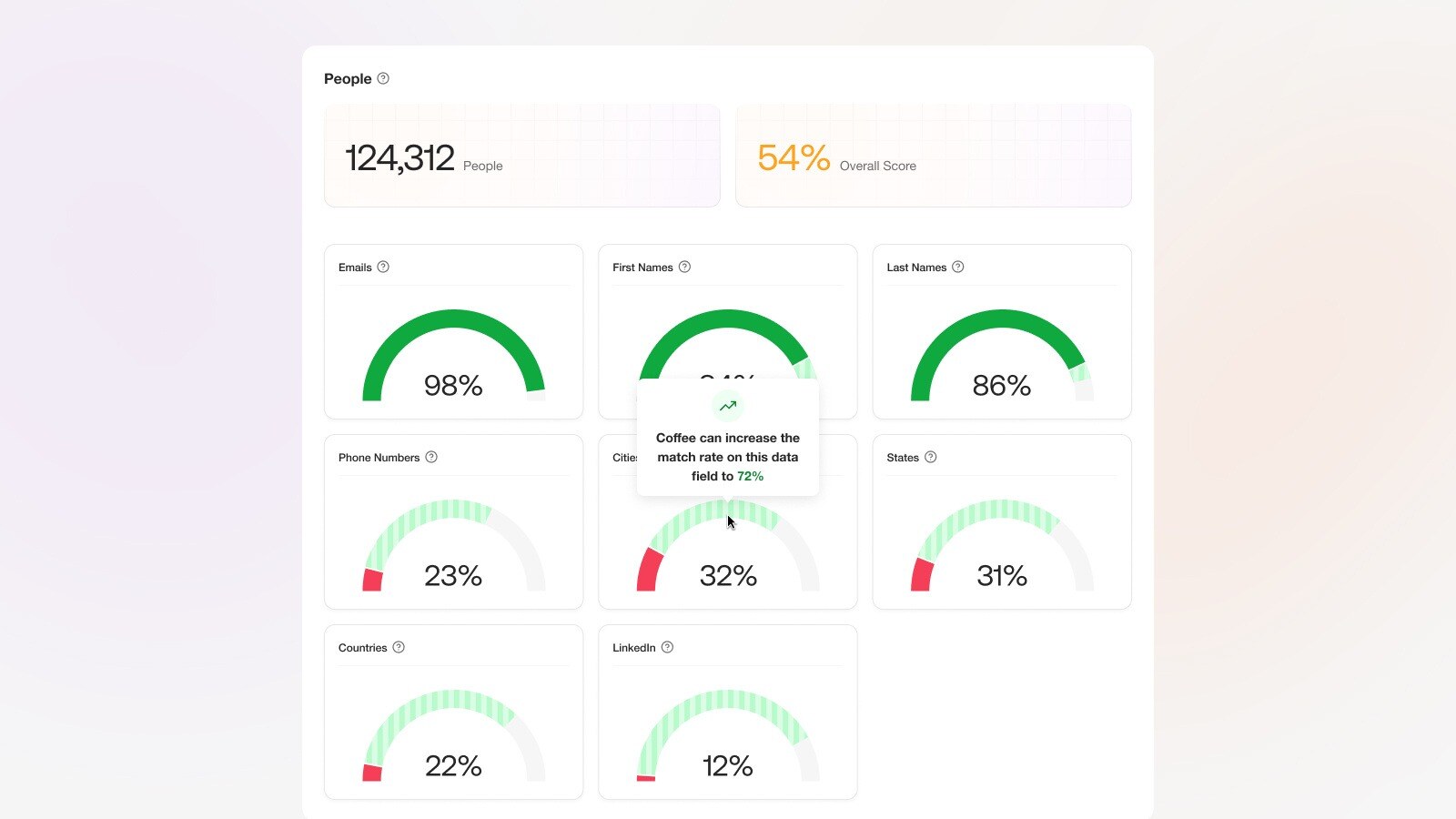This screenshot has height=819, width=1456.
Task: Open the 54% Overall Score card
Action: tap(933, 156)
